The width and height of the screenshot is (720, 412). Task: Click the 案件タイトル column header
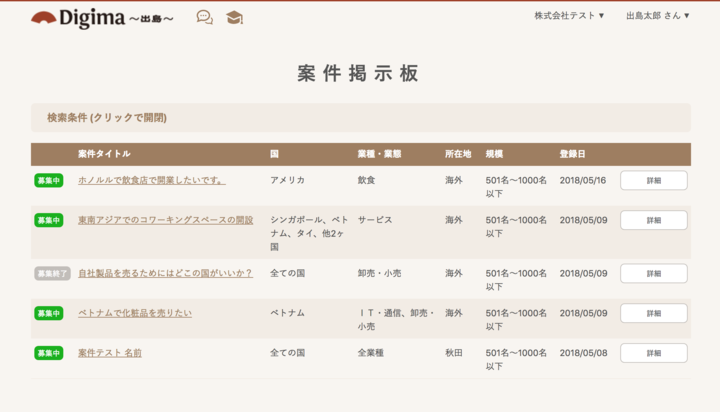pyautogui.click(x=104, y=154)
